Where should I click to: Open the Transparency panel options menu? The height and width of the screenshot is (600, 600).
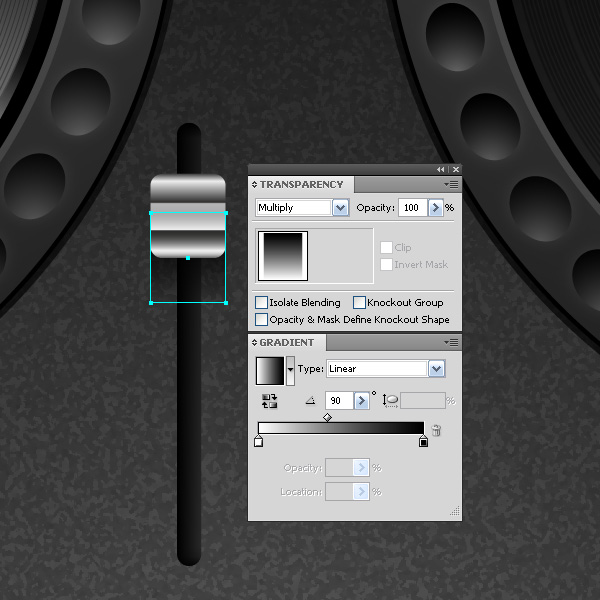point(451,185)
